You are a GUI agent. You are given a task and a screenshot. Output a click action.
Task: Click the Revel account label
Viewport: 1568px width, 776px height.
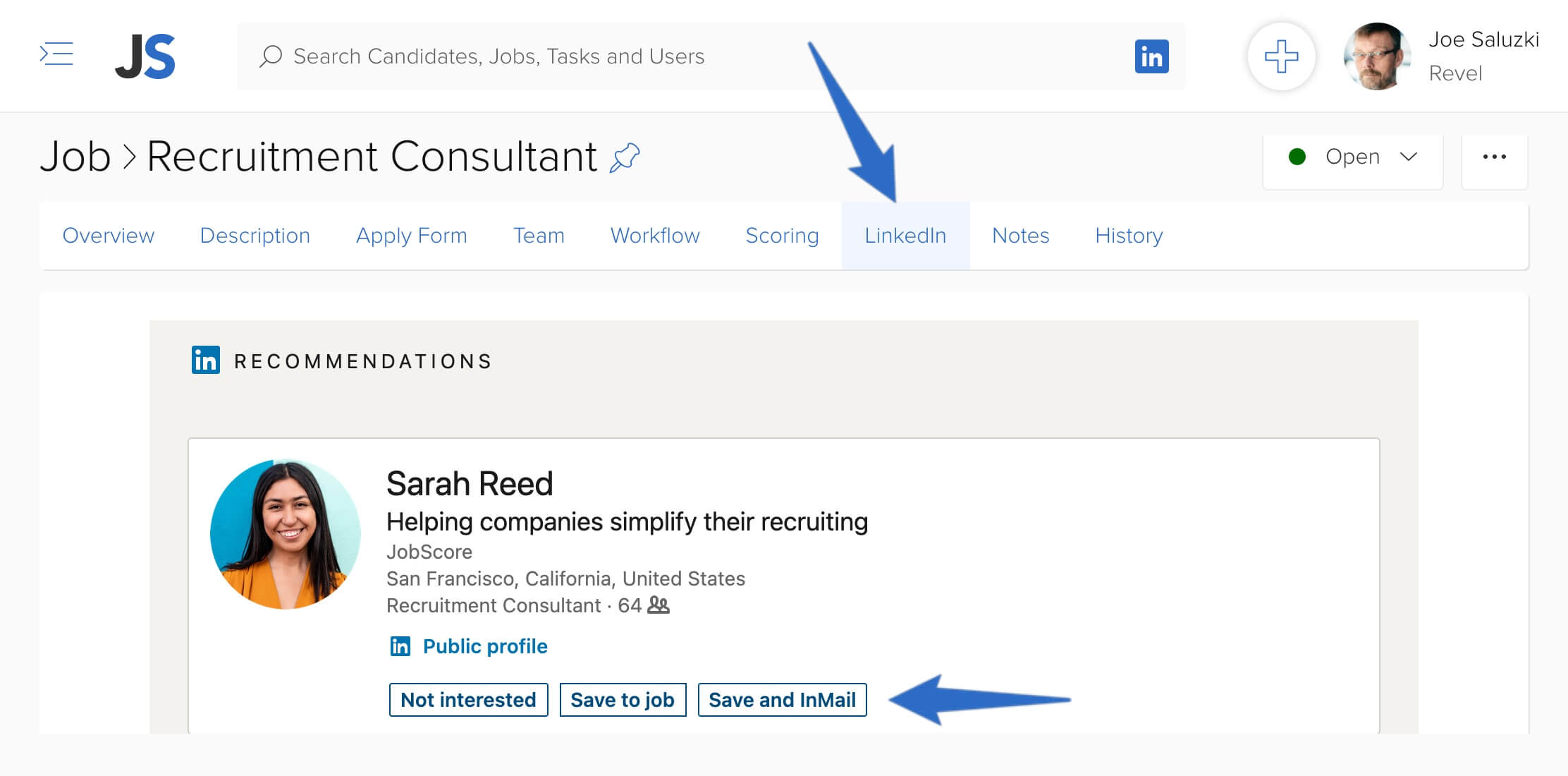(1455, 73)
